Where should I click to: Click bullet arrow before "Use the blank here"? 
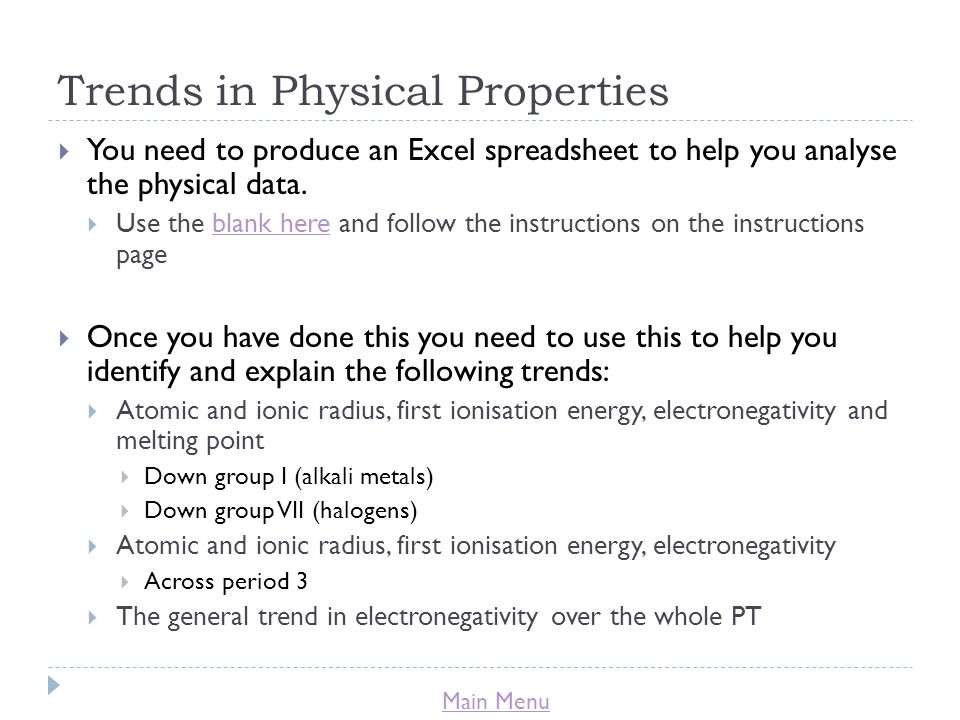pyautogui.click(x=92, y=225)
